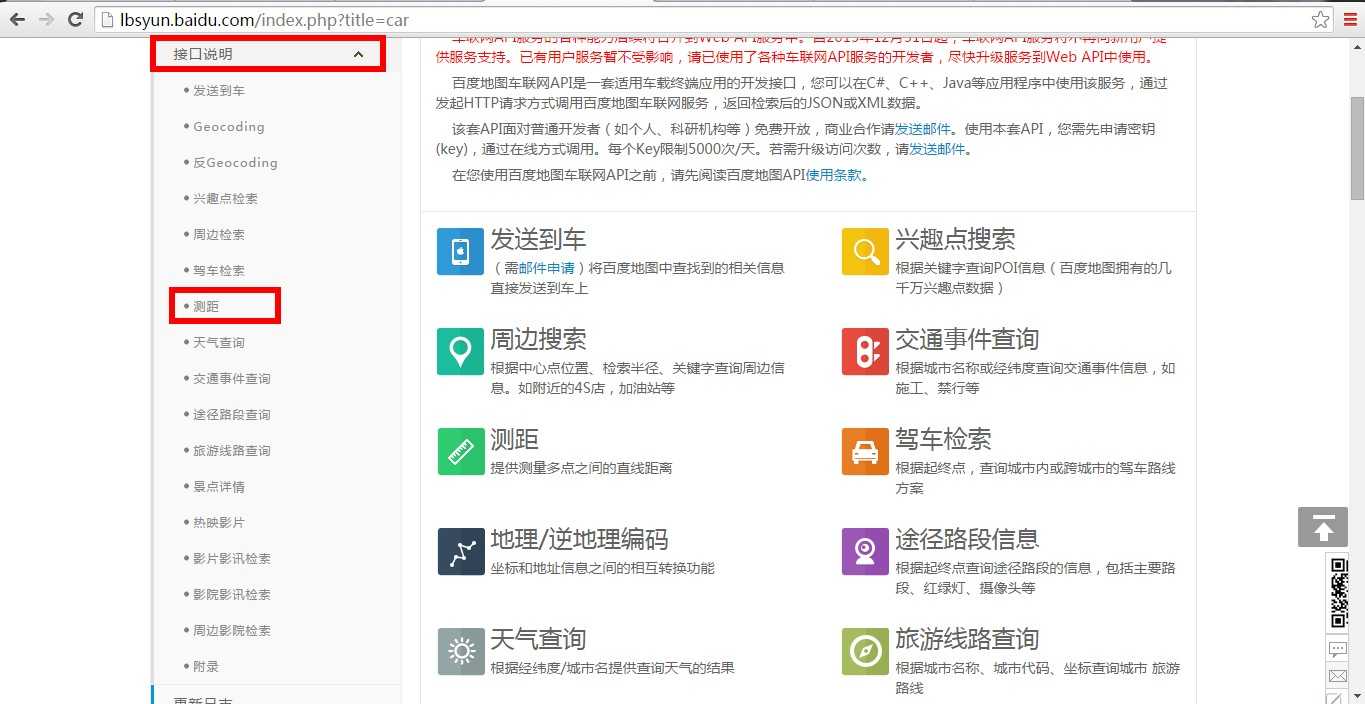This screenshot has height=704, width=1365.
Task: Open 周边影院检索 sidebar entry
Action: 231,631
